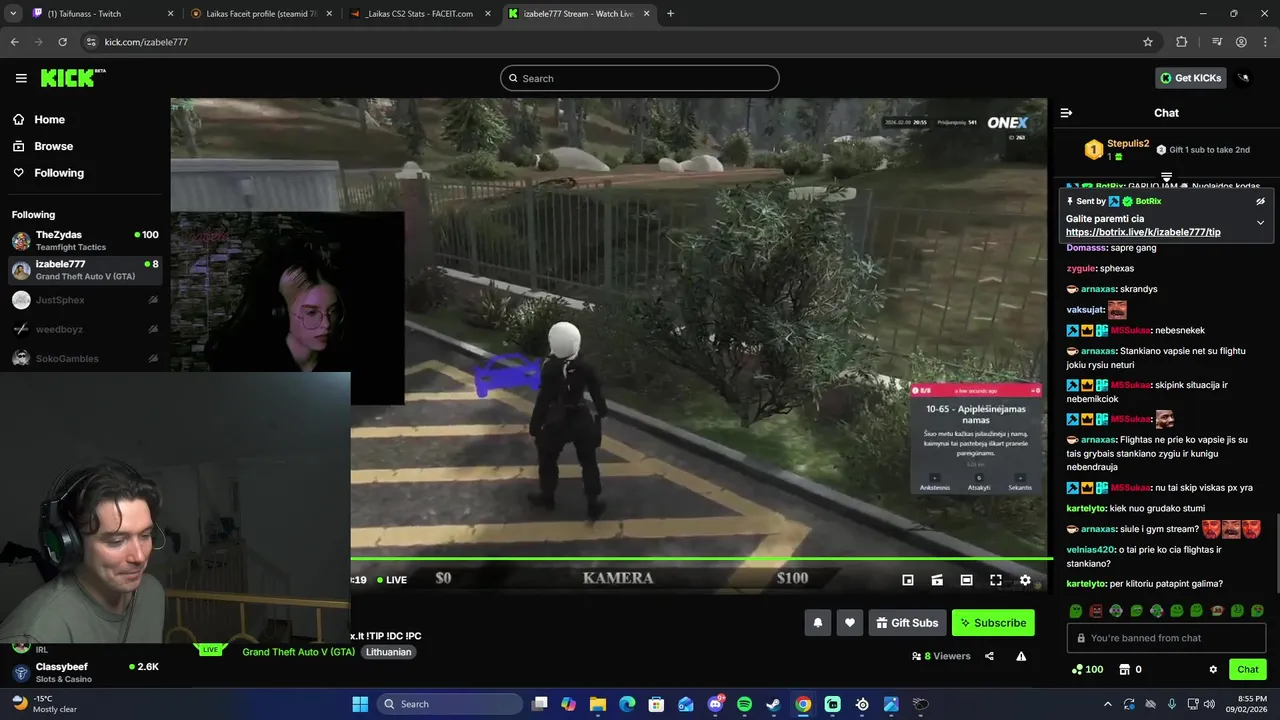Open Classybeef channel in sidebar
This screenshot has height=720, width=1280.
point(85,672)
